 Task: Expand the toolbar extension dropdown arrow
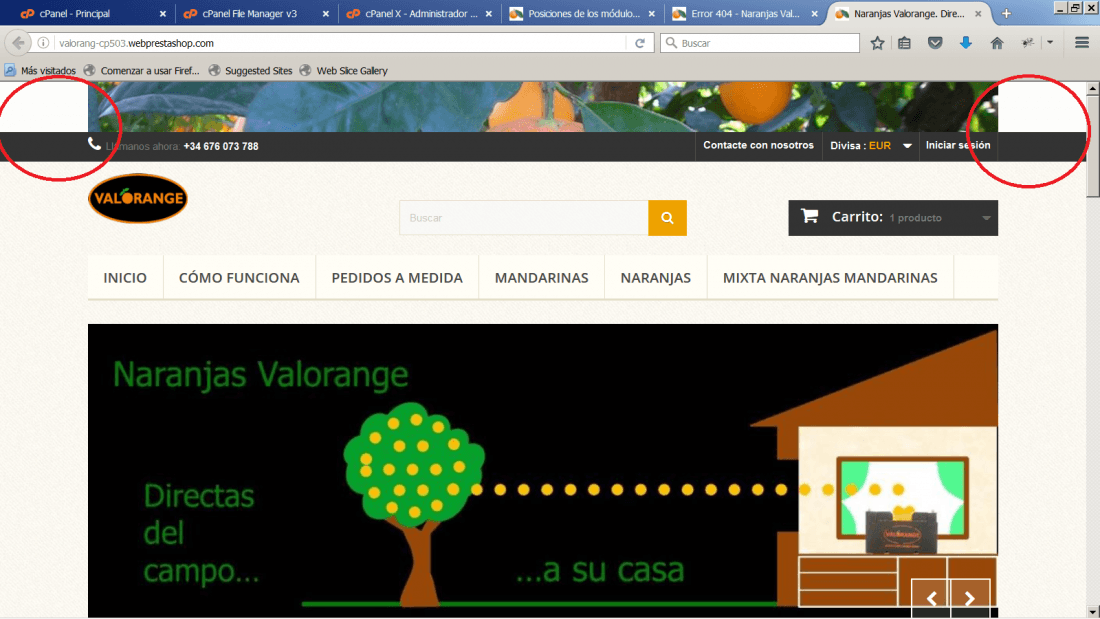1050,43
